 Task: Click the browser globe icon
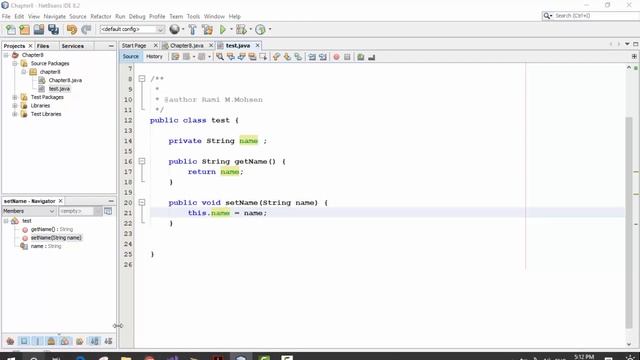[174, 29]
